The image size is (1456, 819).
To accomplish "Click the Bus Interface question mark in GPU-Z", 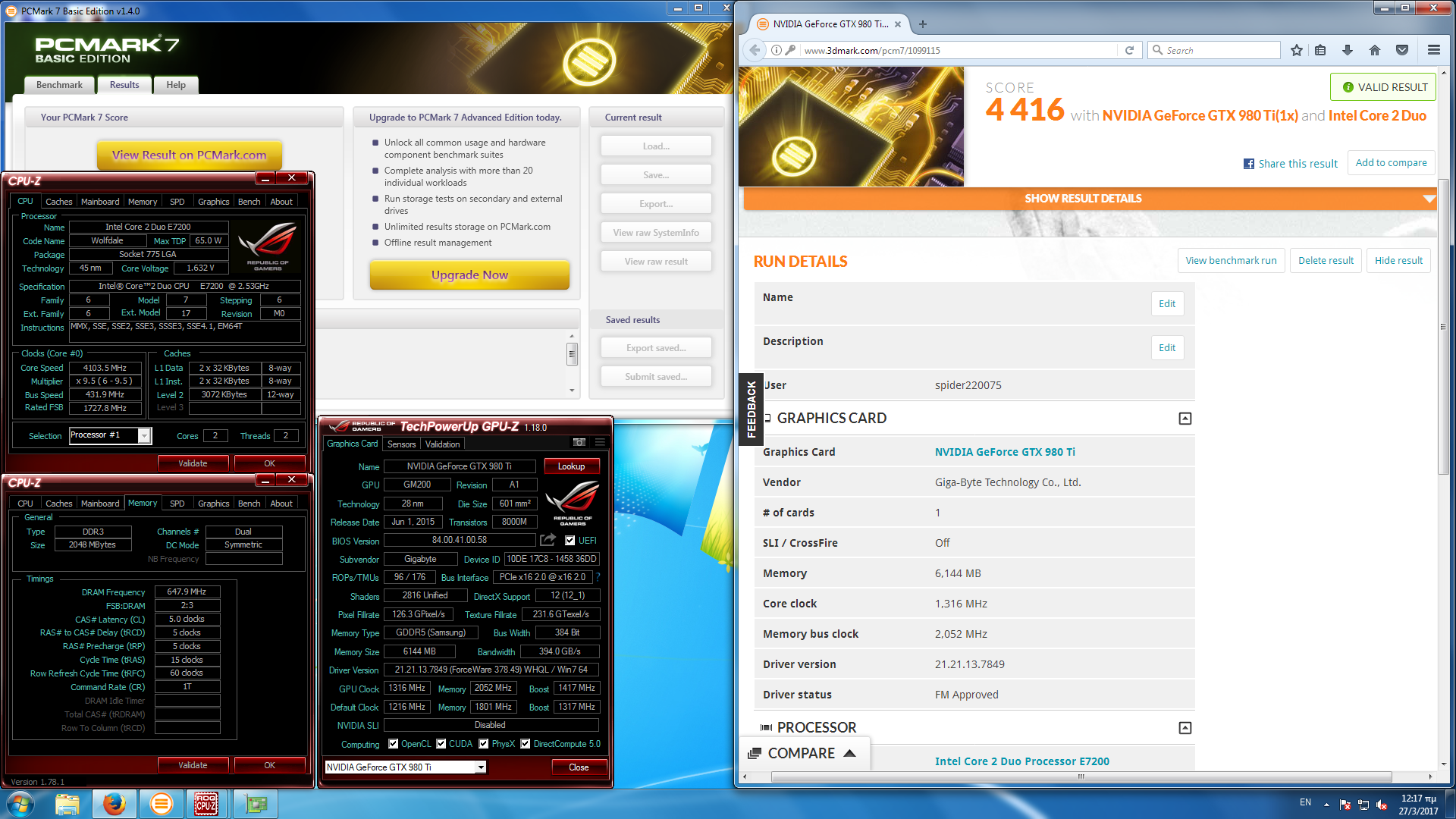I will [598, 577].
